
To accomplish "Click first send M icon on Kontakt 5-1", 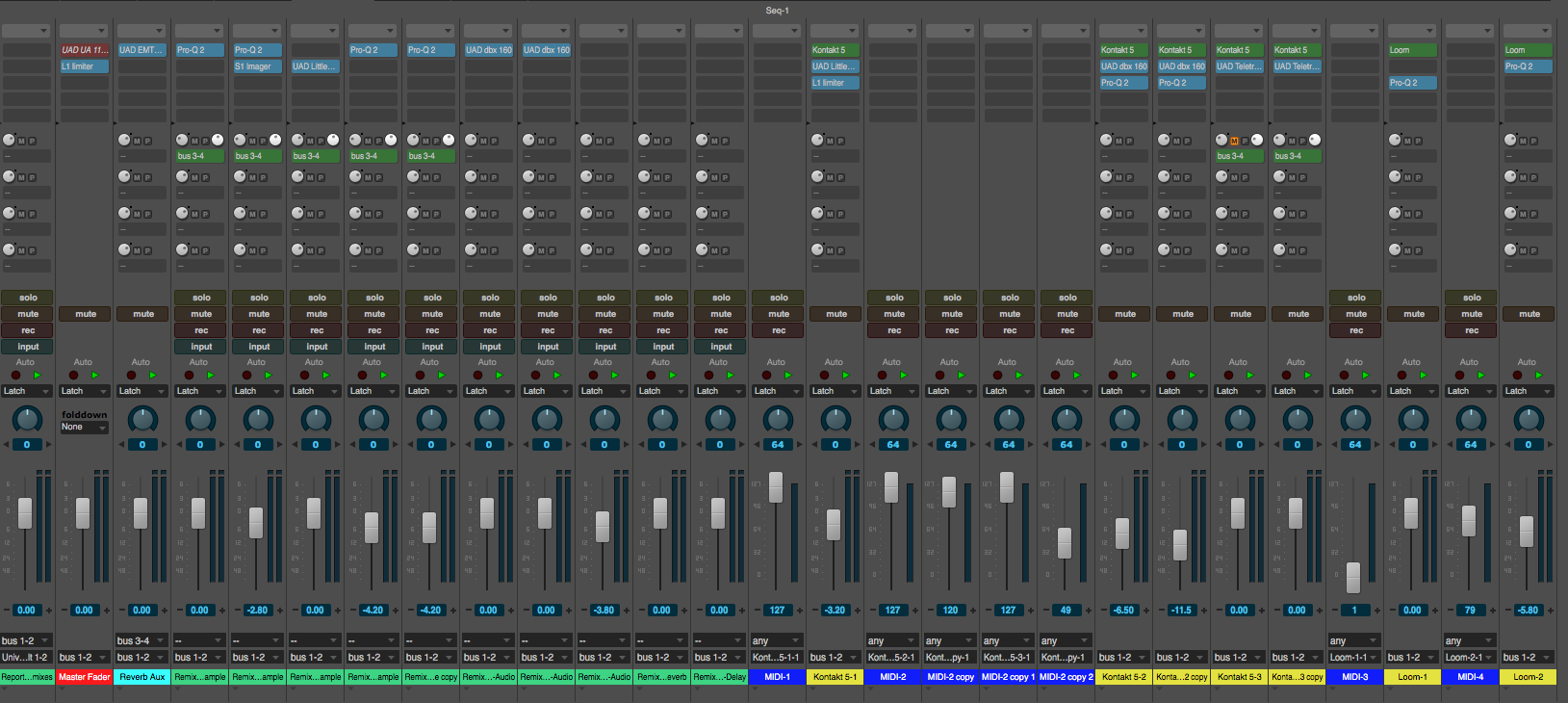I will (x=830, y=141).
